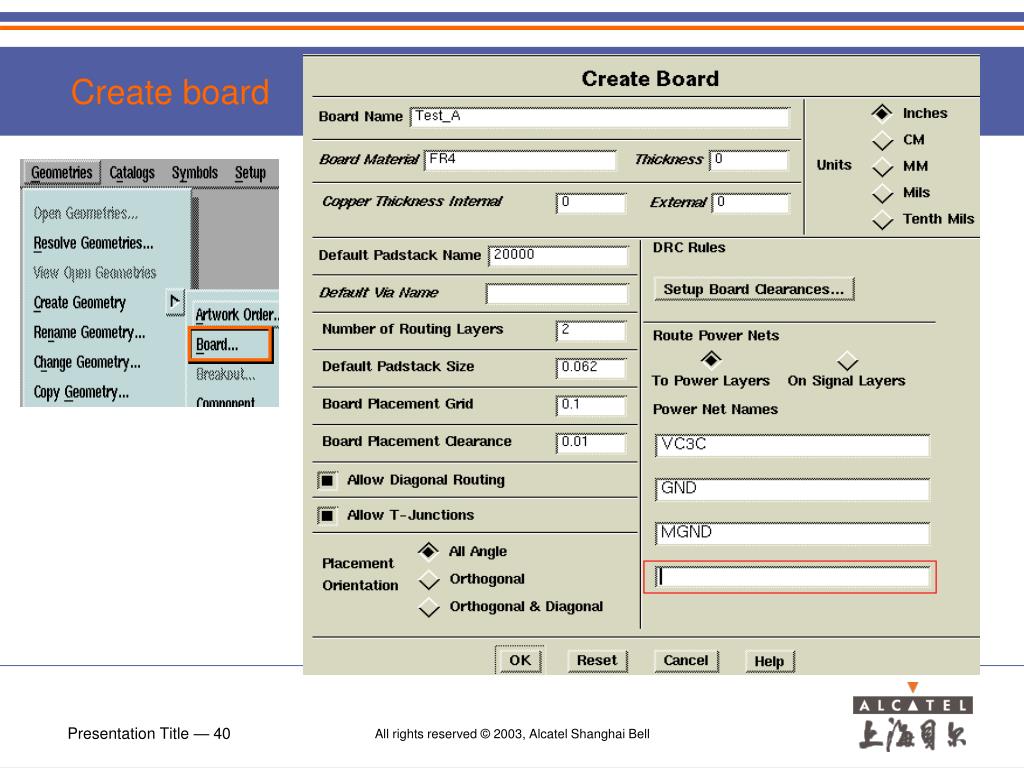Select Orthogonal placement orientation
Image resolution: width=1024 pixels, height=768 pixels.
(x=428, y=579)
